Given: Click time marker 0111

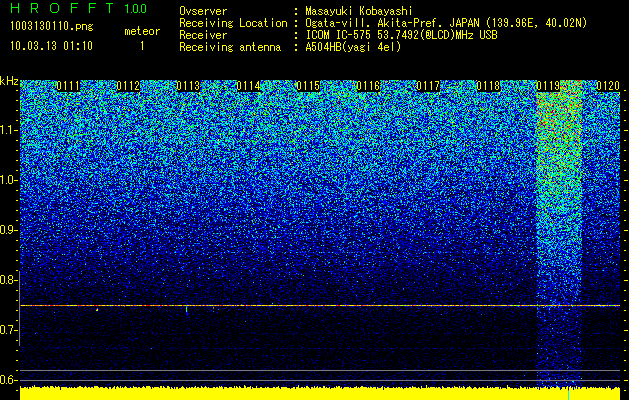Looking at the screenshot, I should [x=68, y=86].
